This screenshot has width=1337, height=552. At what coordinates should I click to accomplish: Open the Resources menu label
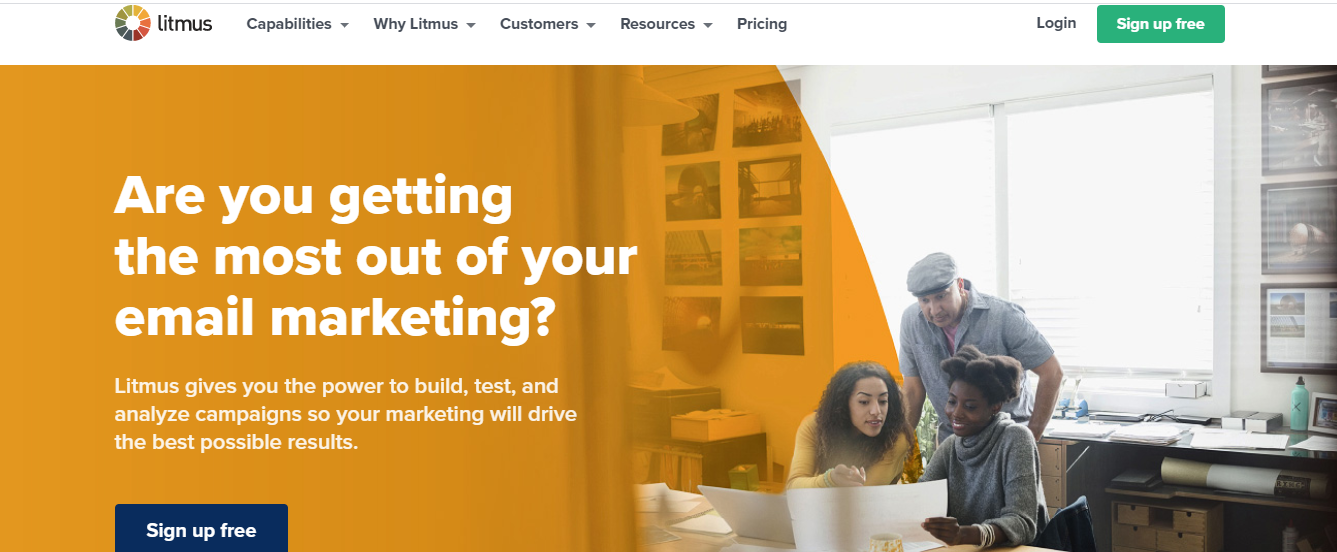pos(658,24)
